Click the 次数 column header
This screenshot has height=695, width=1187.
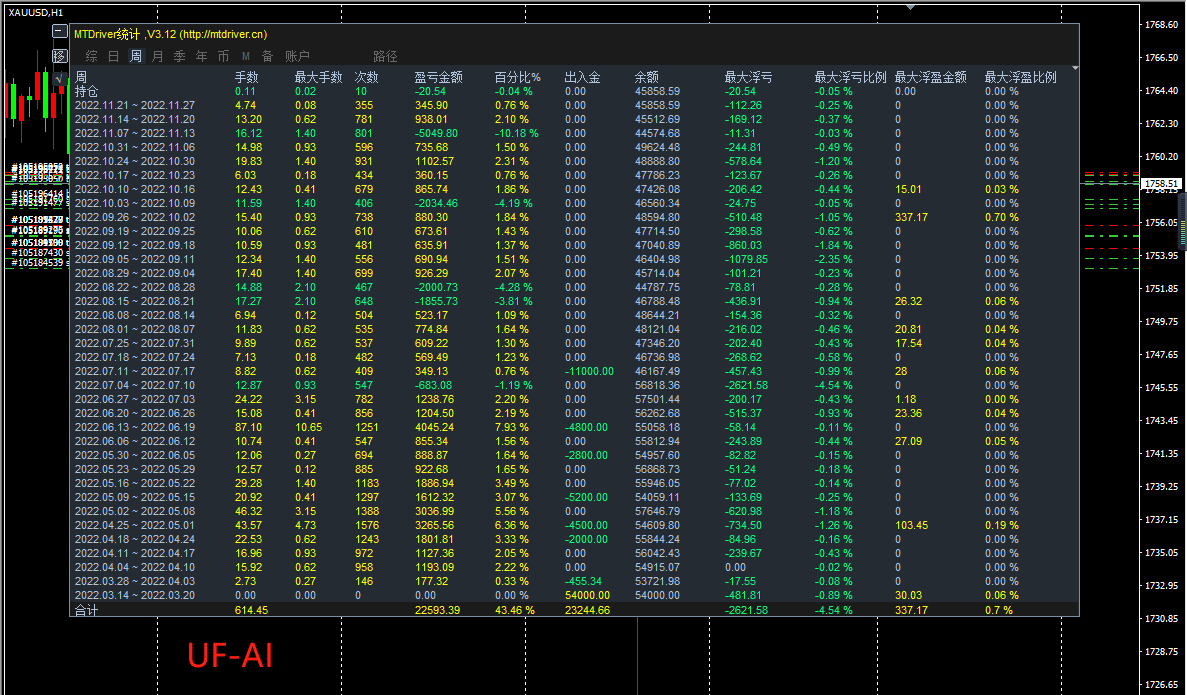tap(367, 77)
